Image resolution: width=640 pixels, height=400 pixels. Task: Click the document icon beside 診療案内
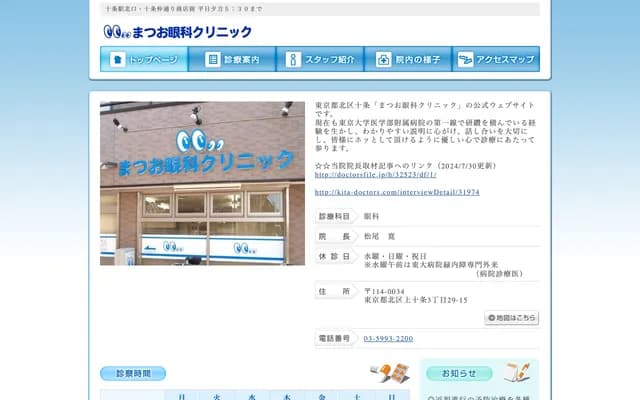[212, 59]
